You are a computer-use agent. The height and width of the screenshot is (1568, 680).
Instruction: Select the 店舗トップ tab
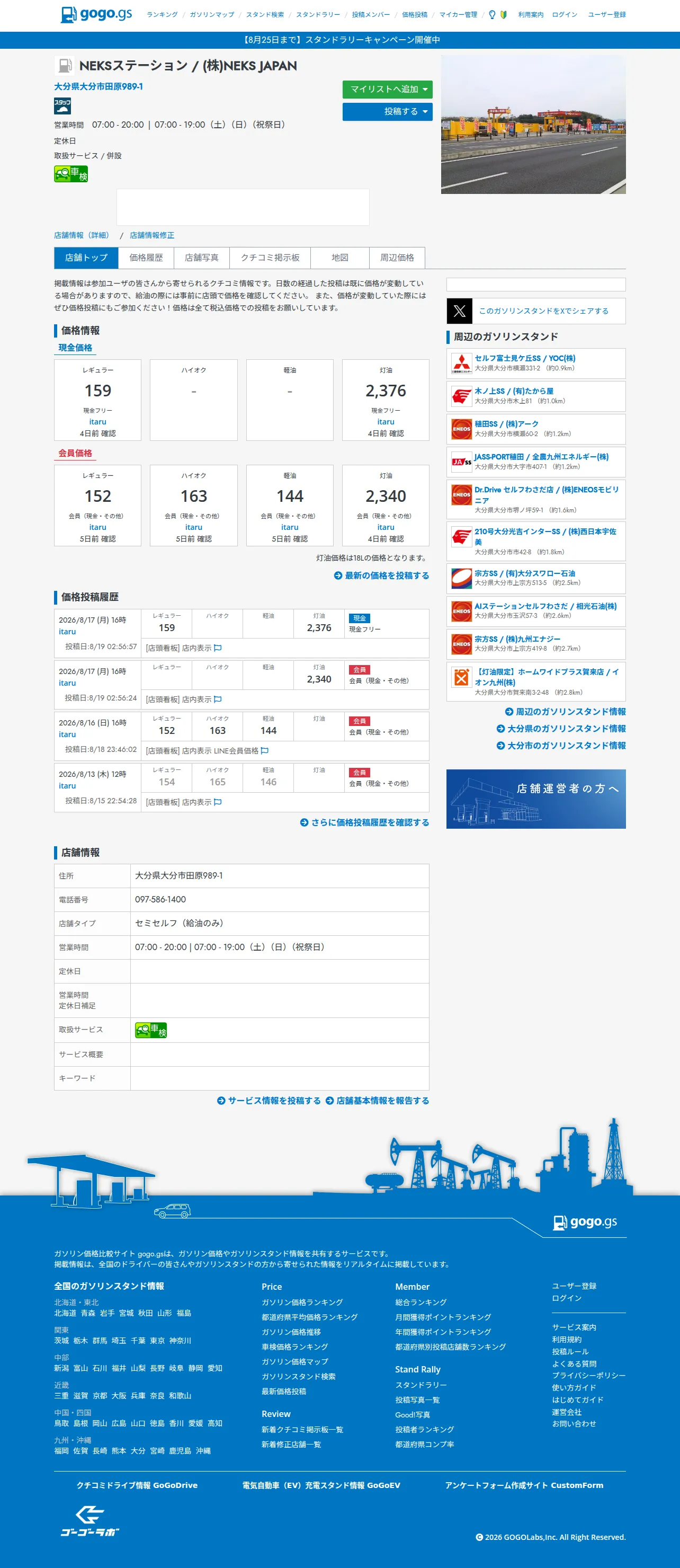(x=86, y=258)
